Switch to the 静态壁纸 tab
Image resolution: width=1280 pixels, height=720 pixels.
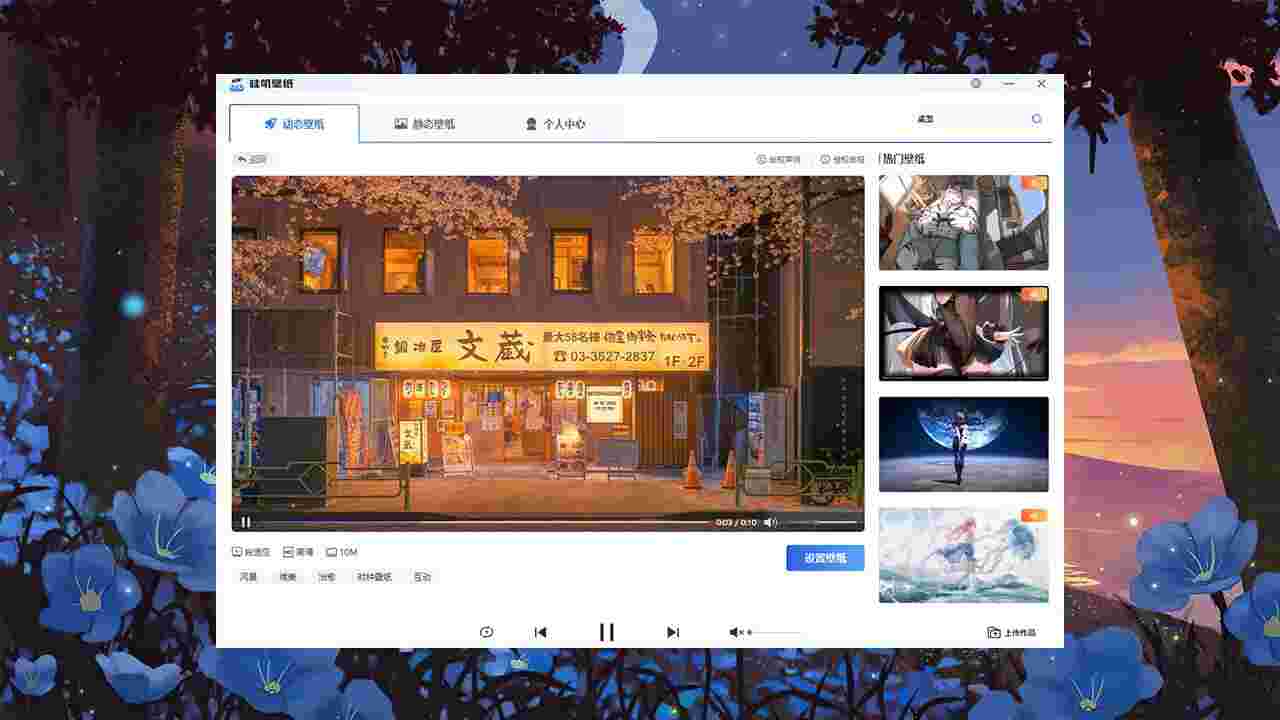[424, 123]
